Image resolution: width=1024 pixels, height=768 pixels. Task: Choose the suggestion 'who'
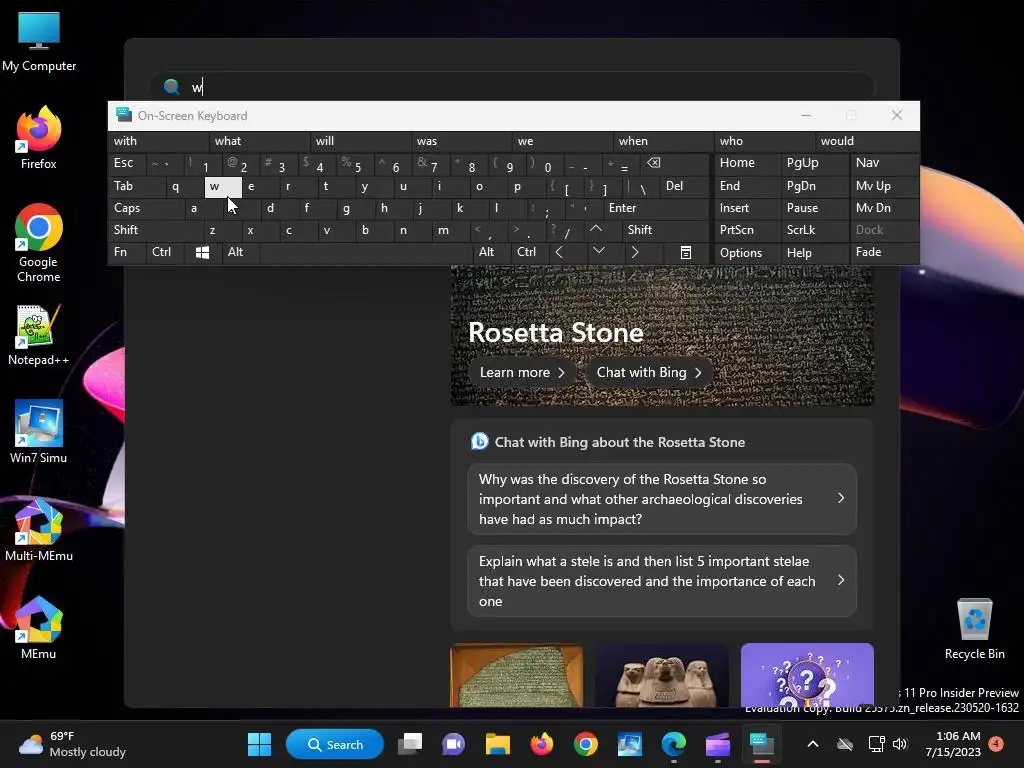[x=765, y=141]
